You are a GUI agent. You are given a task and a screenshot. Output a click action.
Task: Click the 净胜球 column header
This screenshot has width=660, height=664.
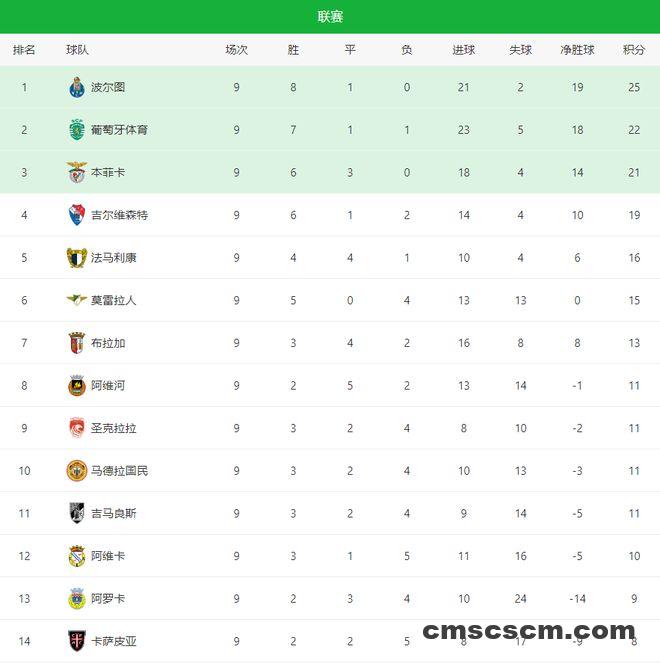577,50
